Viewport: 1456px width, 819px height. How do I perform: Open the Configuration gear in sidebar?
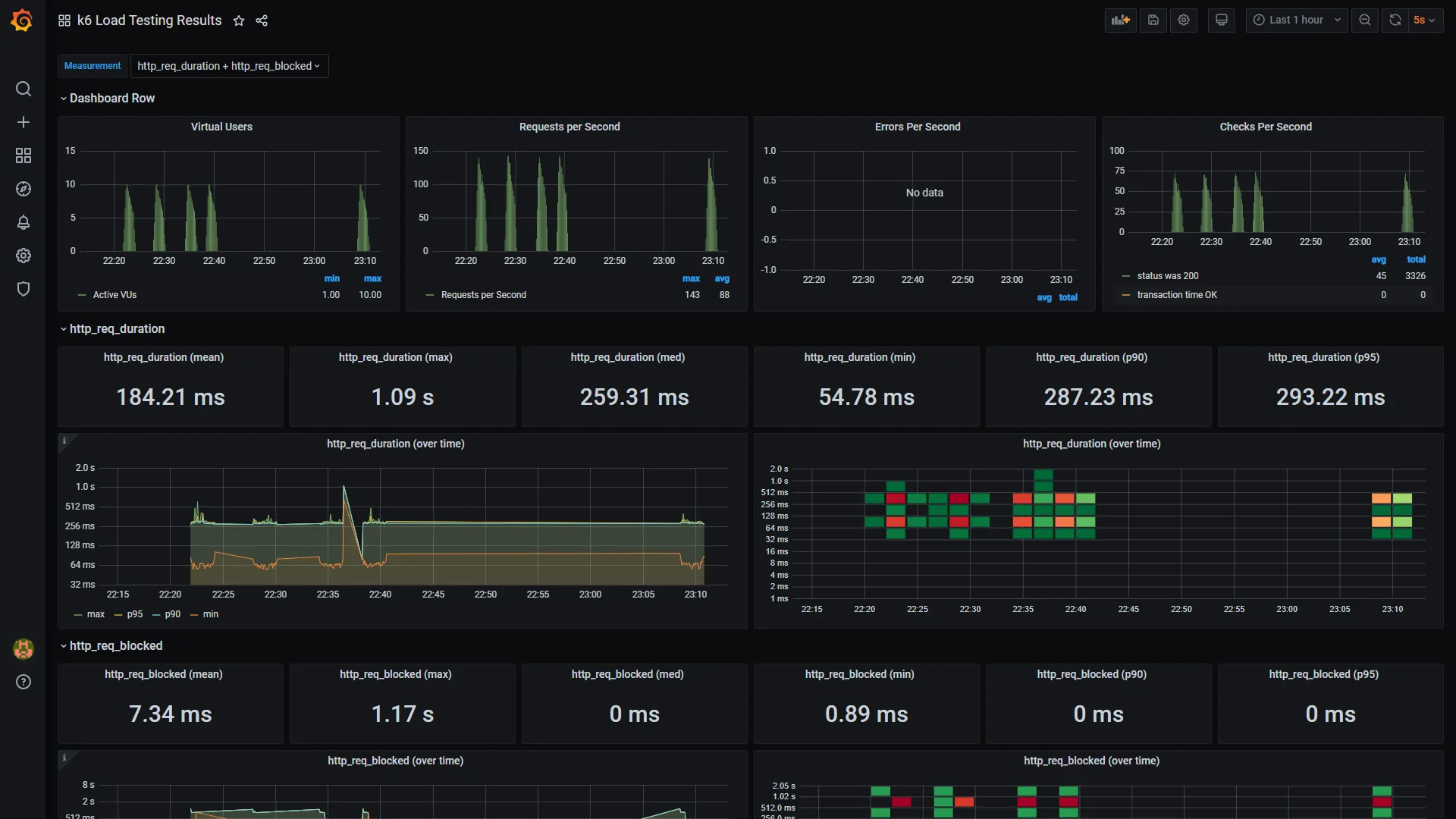(x=24, y=256)
